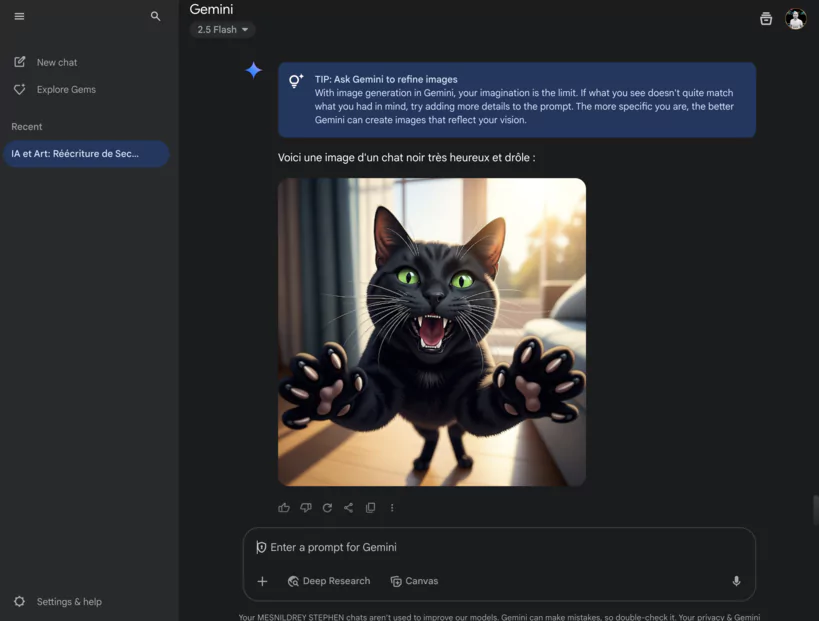Click the plus icon to add files
The width and height of the screenshot is (819, 621).
click(x=262, y=581)
